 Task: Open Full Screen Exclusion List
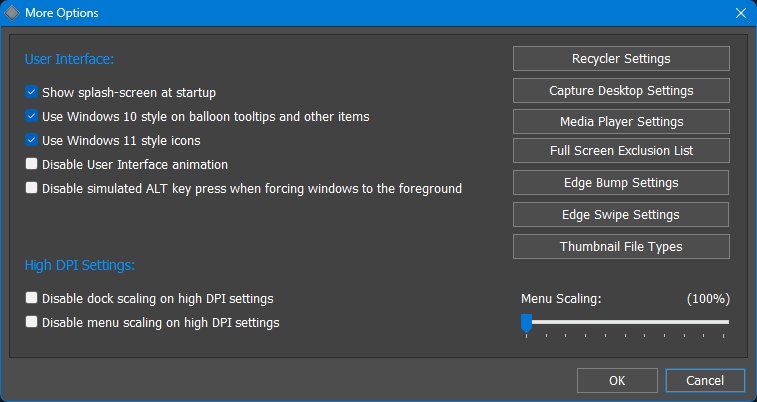[621, 151]
